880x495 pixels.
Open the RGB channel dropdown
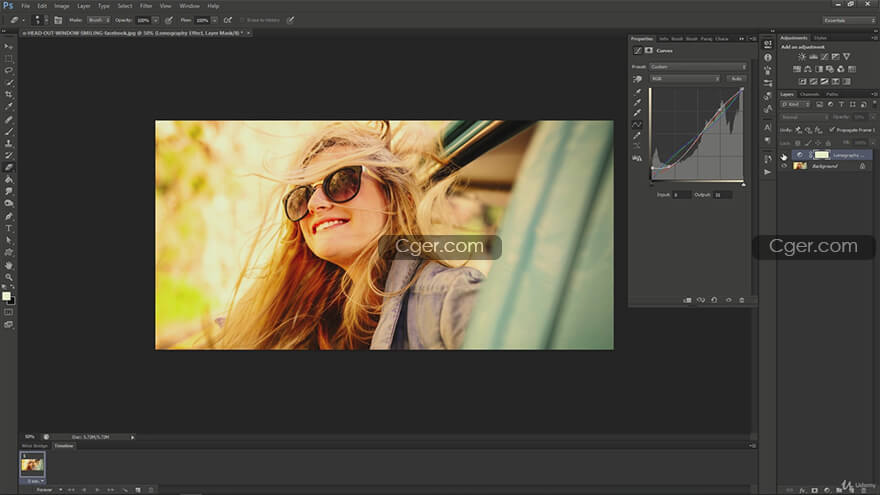(x=685, y=79)
